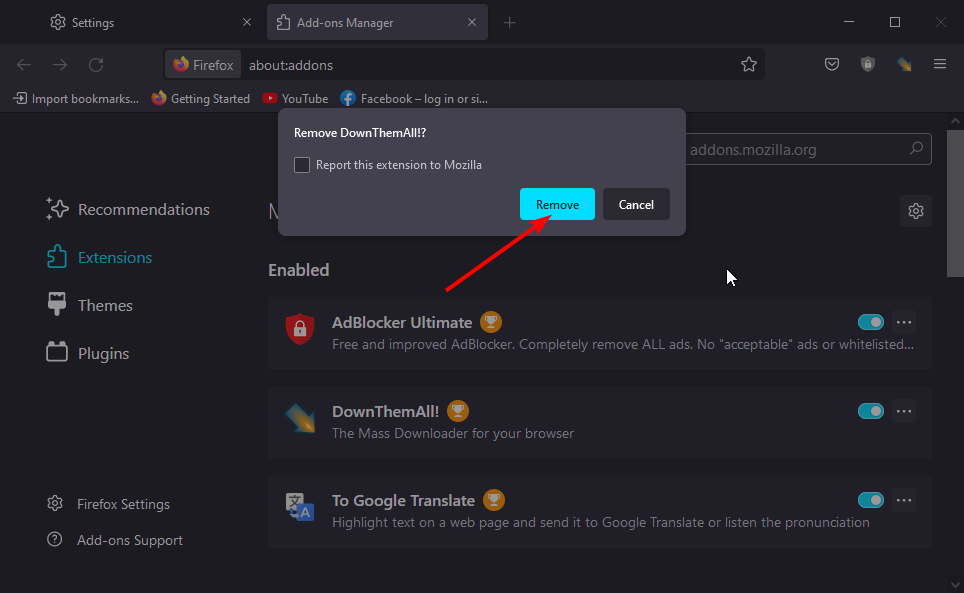Viewport: 964px width, 593px height.
Task: Open Plugins category
Action: tap(87, 353)
